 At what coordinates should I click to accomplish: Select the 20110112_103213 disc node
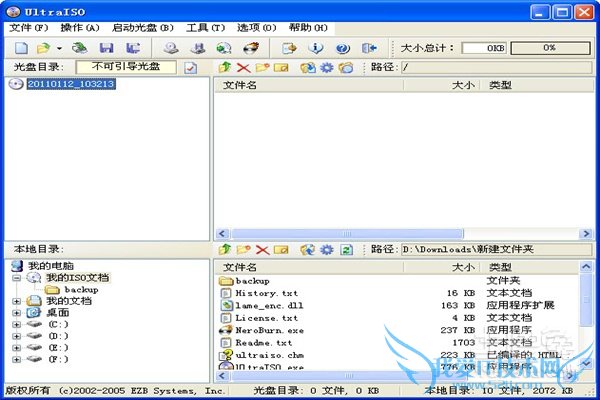pyautogui.click(x=71, y=84)
